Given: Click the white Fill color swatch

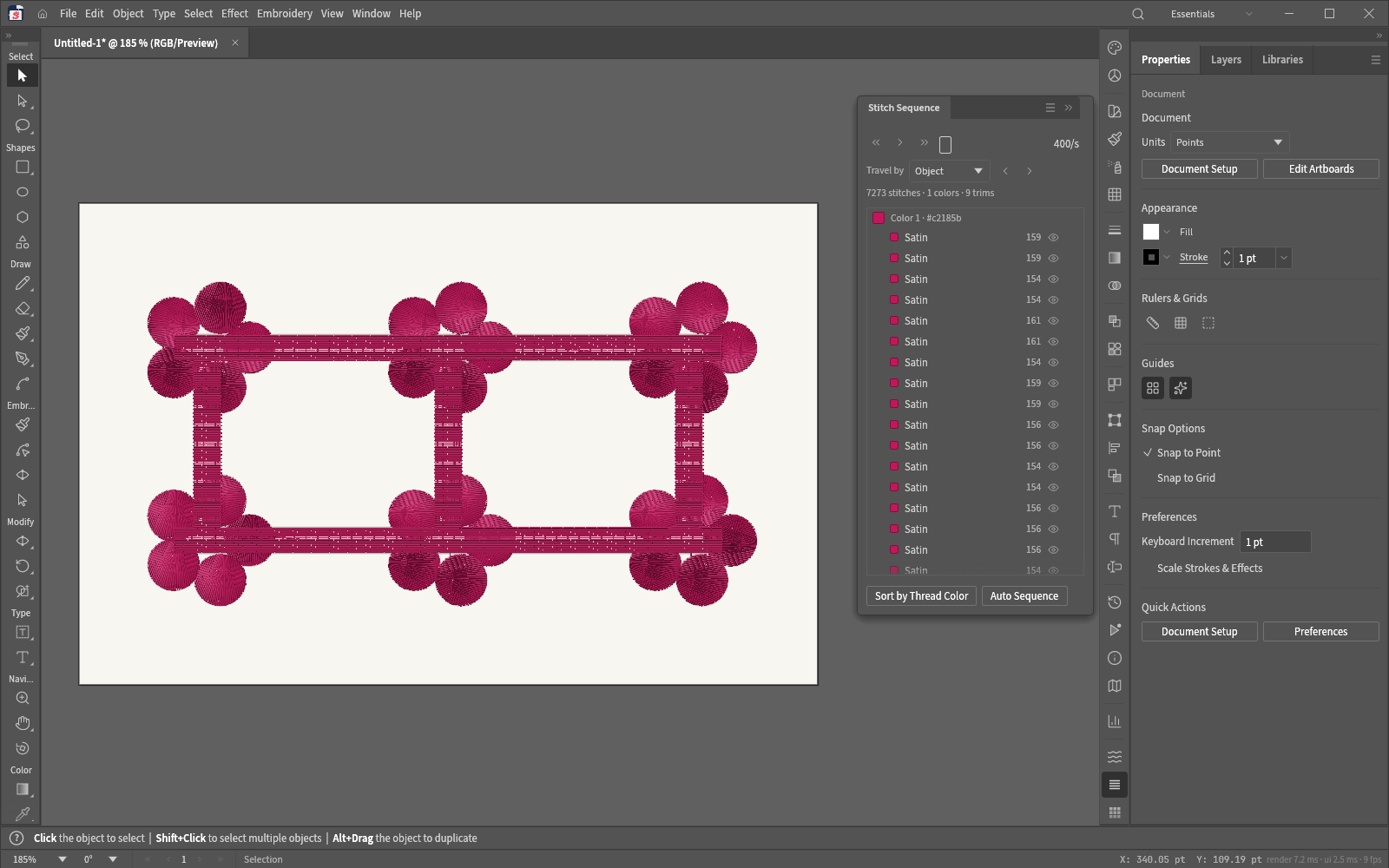Looking at the screenshot, I should (1151, 232).
